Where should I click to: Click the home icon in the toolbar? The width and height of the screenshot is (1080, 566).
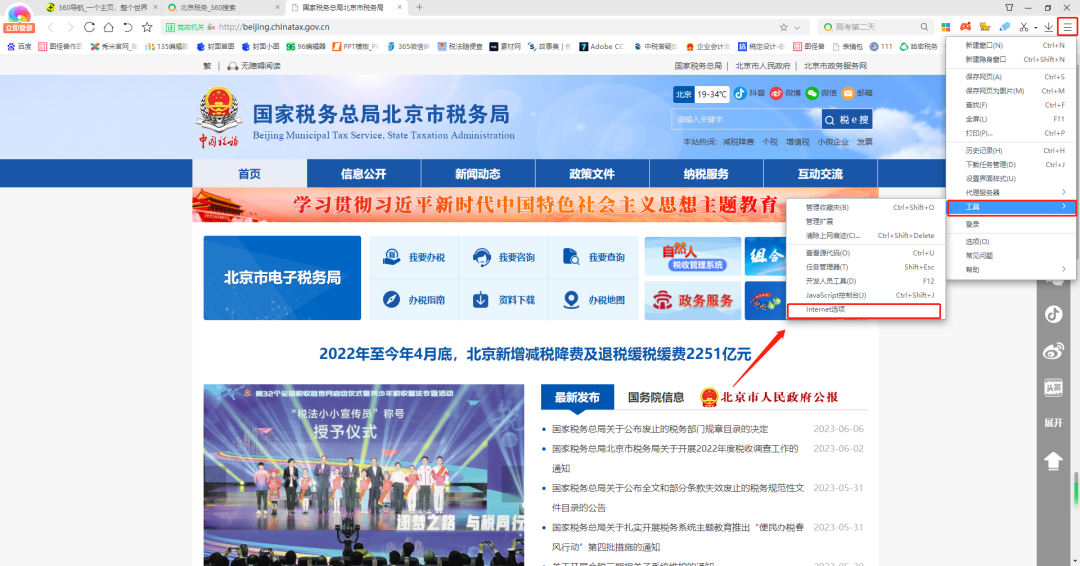pos(128,27)
